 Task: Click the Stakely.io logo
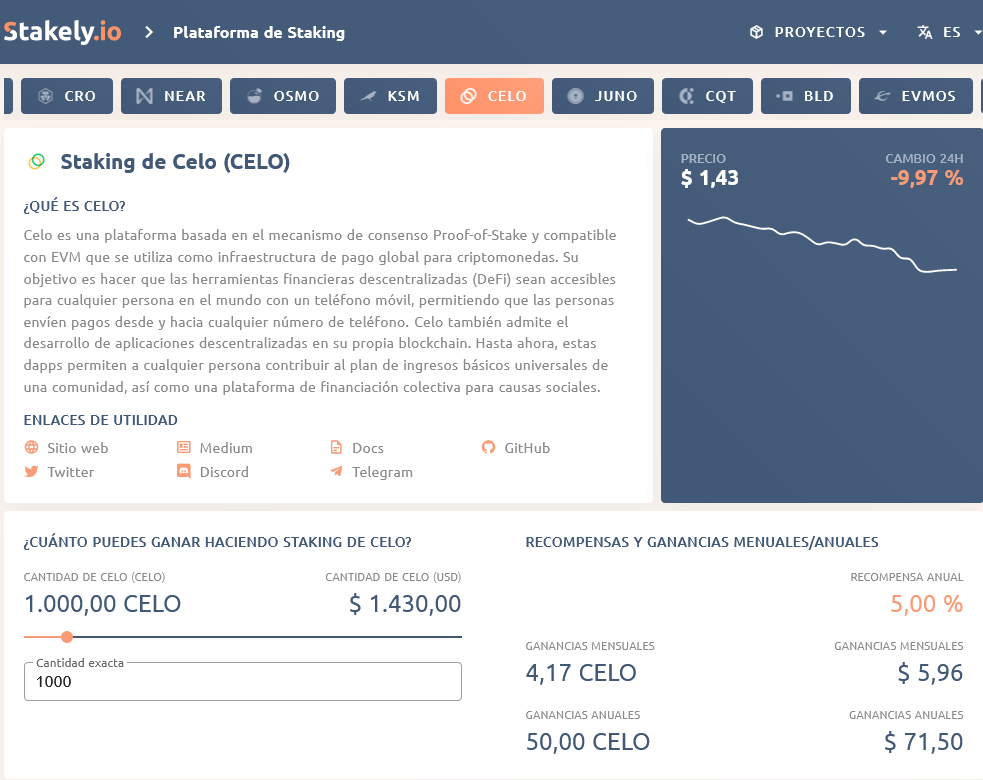(x=62, y=30)
